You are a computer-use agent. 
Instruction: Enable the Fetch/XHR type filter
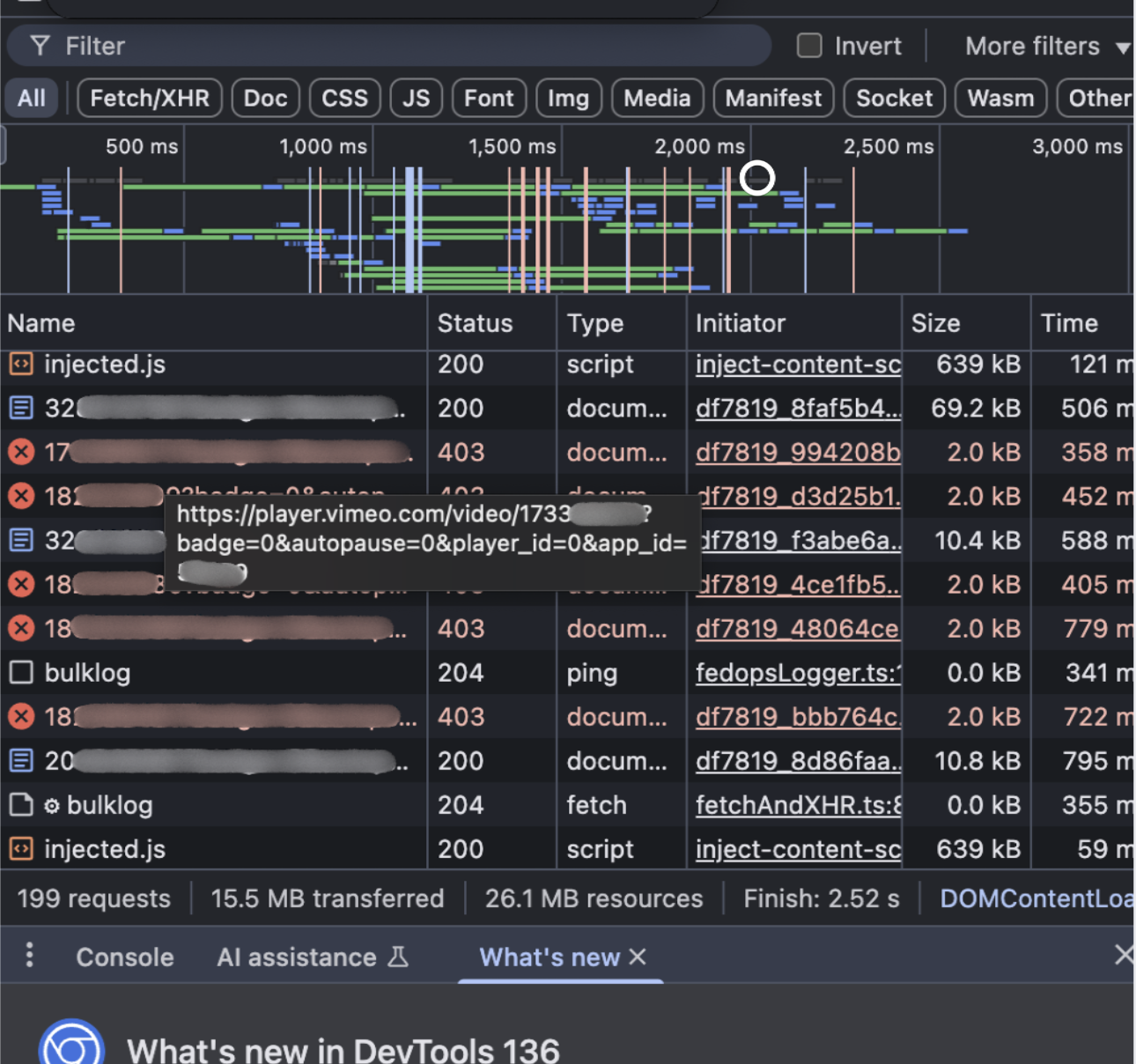[150, 98]
